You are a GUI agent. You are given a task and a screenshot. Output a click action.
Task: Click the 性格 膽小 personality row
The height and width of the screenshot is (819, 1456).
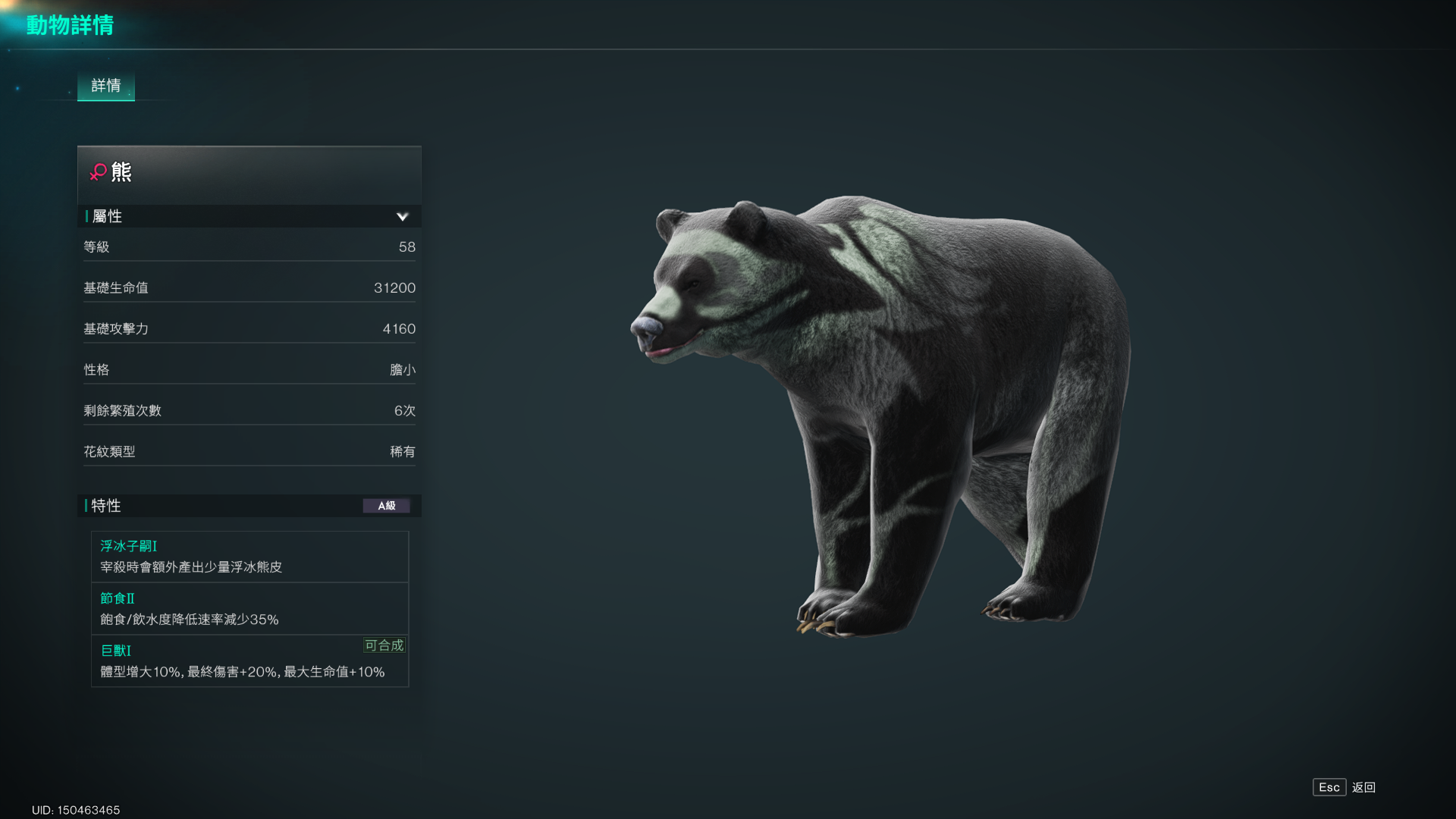point(249,370)
